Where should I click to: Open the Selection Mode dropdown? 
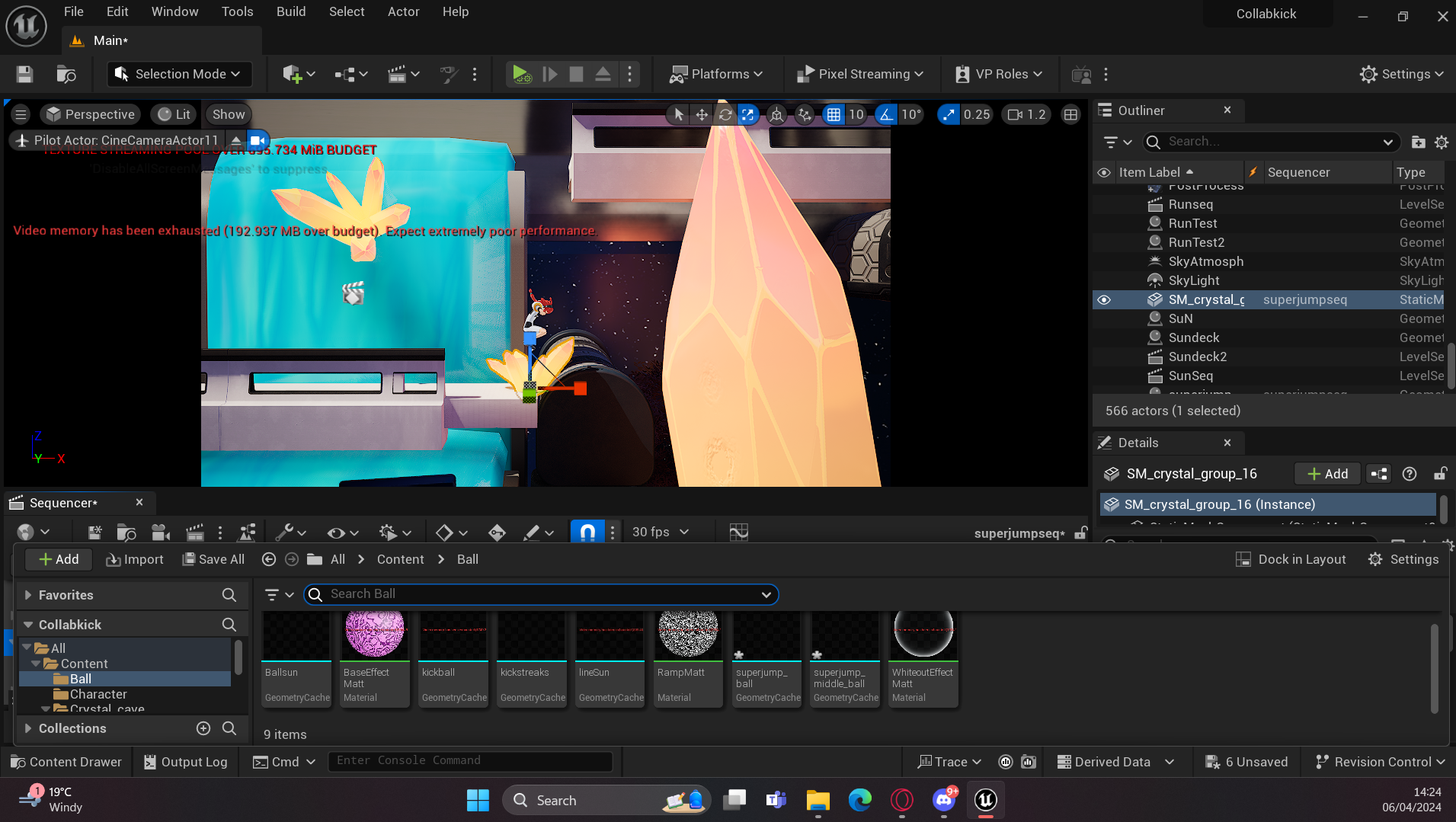click(179, 74)
